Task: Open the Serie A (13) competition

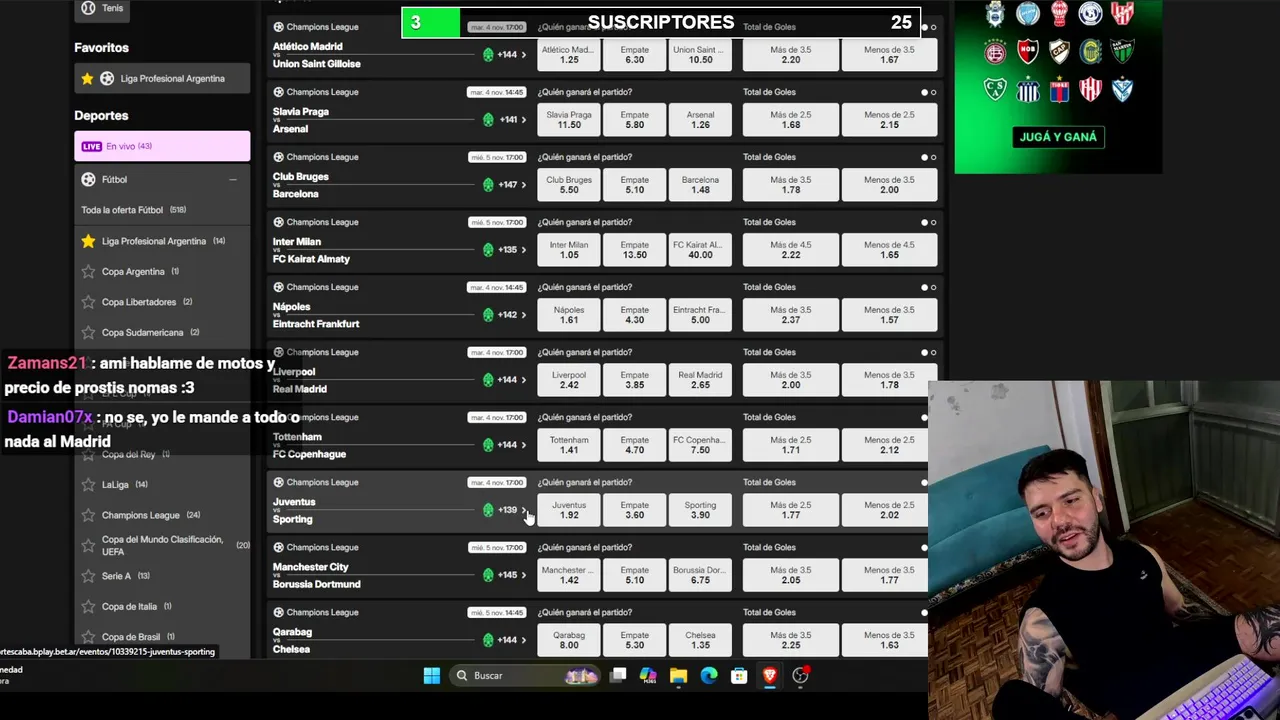Action: pos(126,576)
